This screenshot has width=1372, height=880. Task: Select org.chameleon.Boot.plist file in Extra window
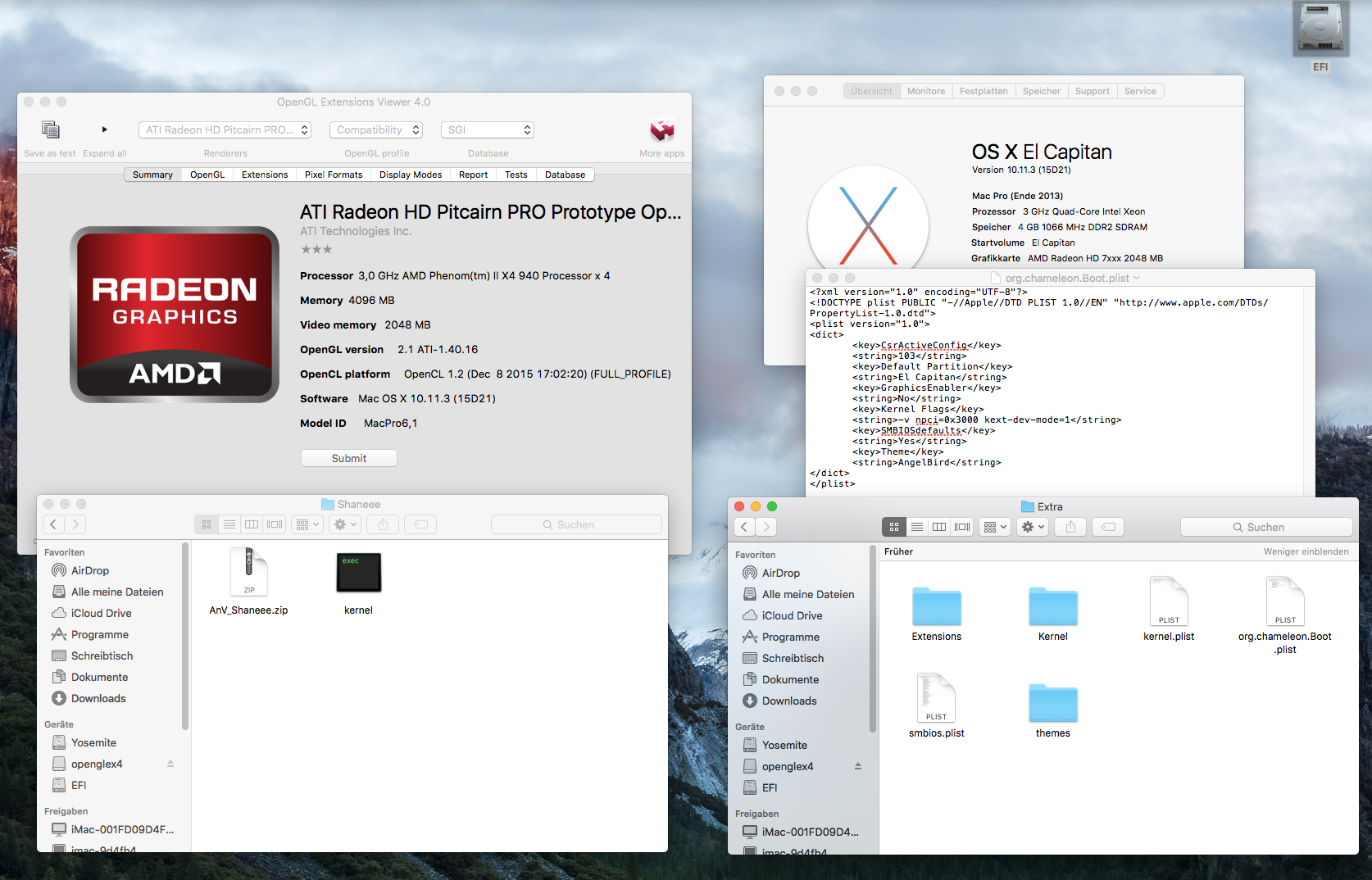click(x=1285, y=601)
